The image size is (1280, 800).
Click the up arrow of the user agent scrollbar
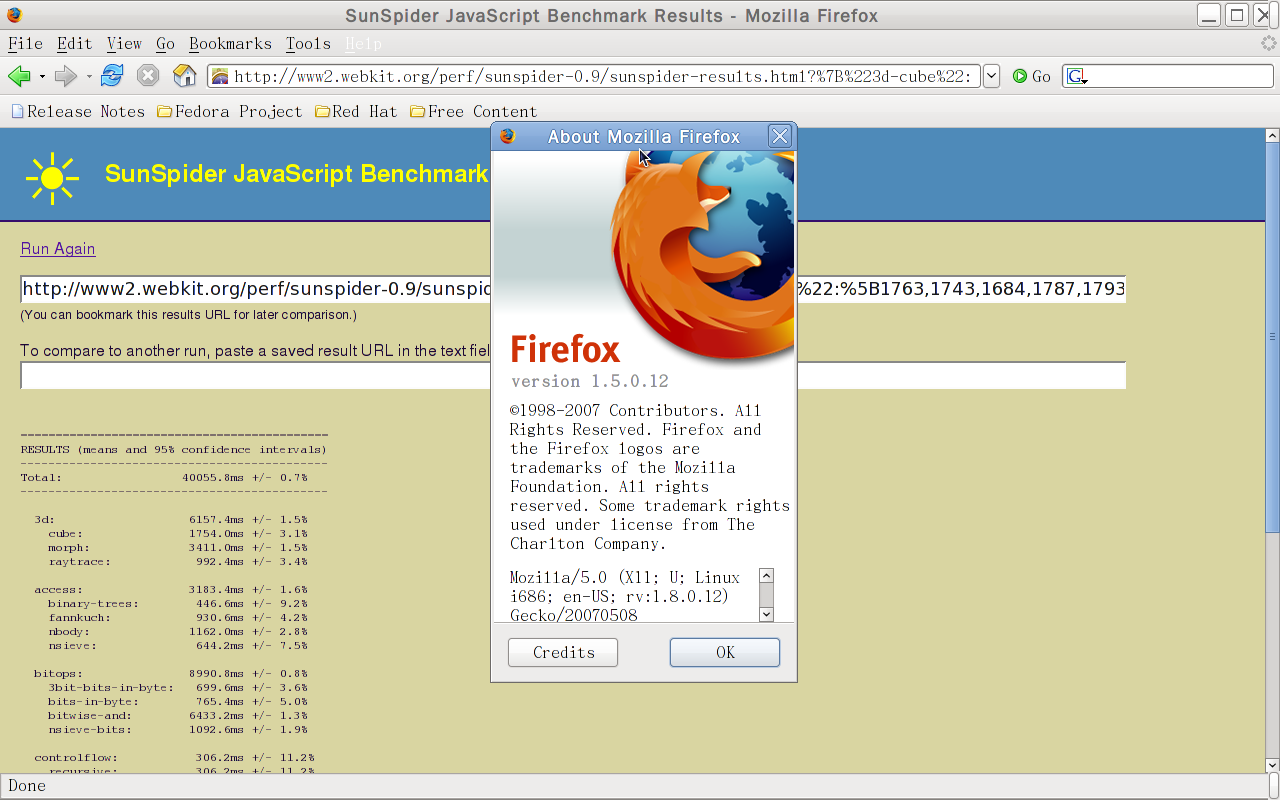(767, 576)
